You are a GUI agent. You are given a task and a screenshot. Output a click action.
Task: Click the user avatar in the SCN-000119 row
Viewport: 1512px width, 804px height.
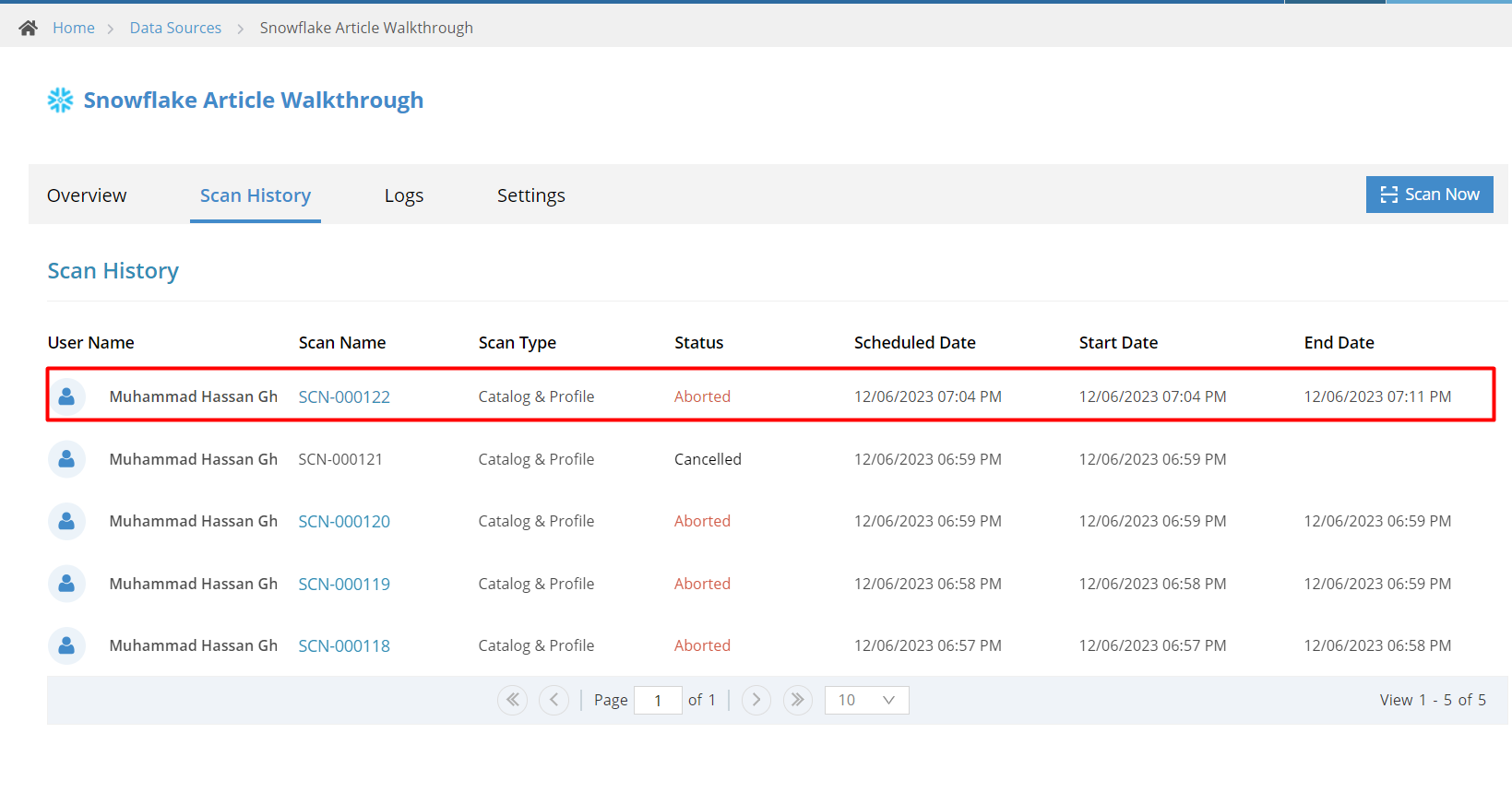66,584
